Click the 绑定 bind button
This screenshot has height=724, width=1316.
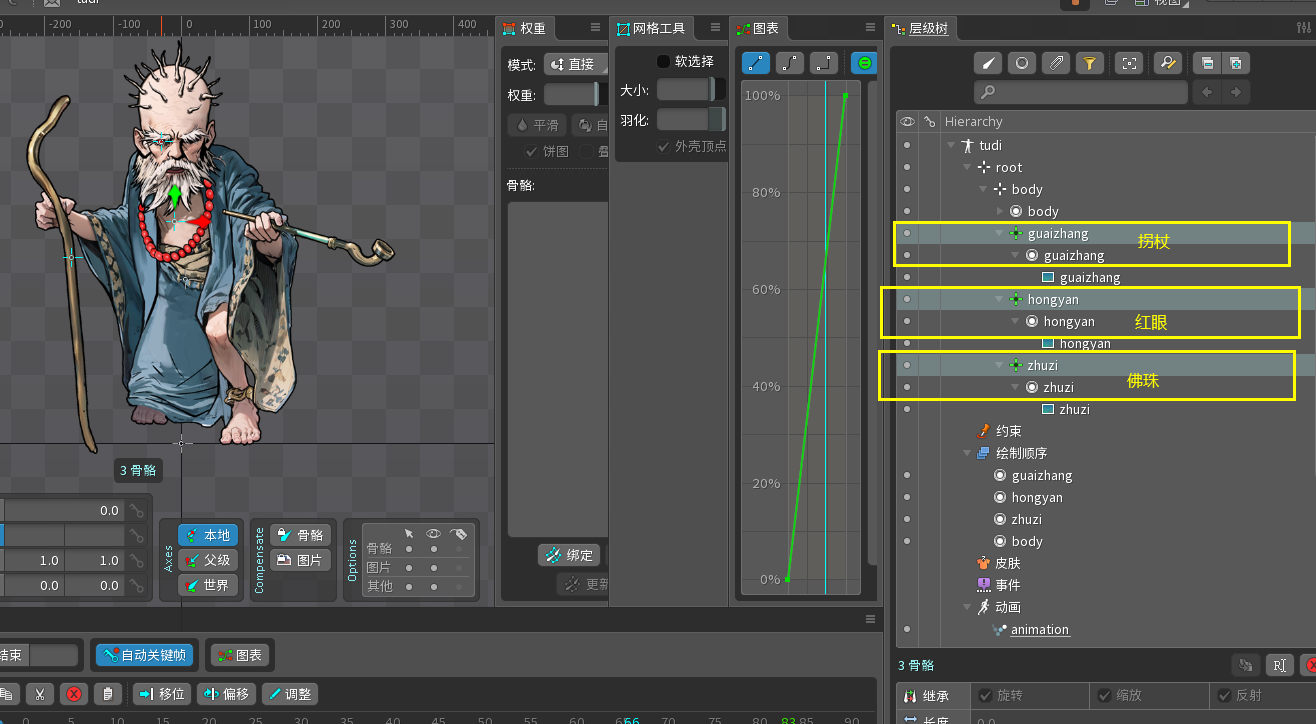point(569,555)
